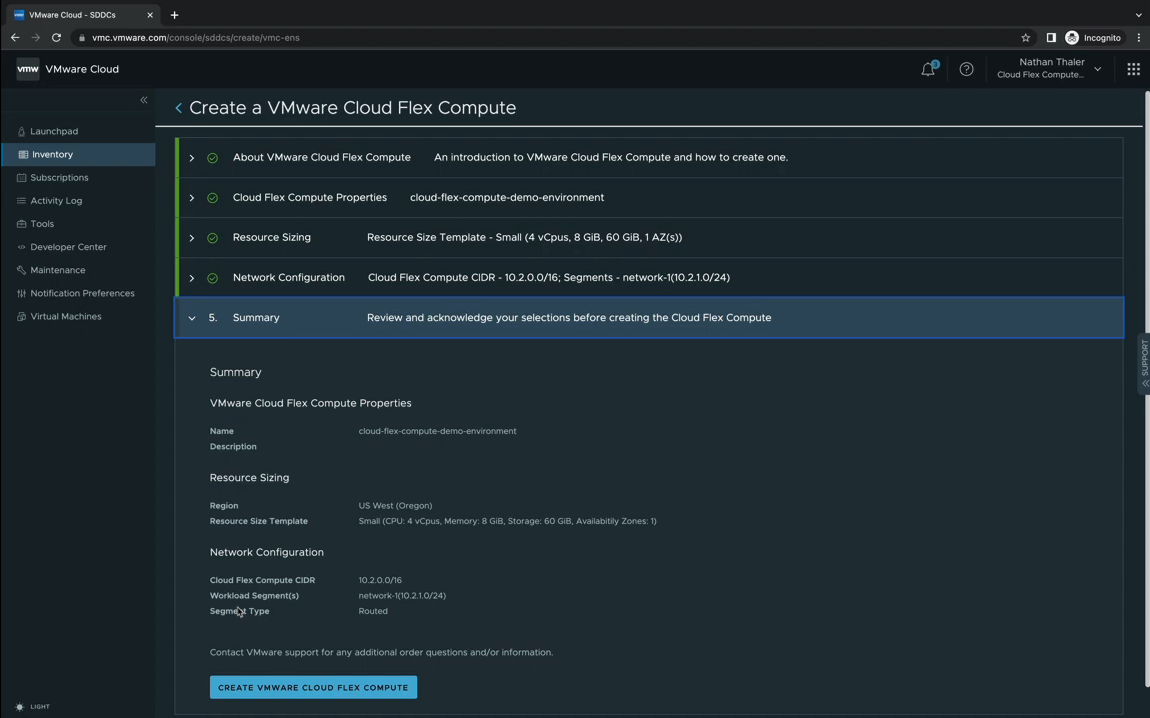This screenshot has height=718, width=1150.
Task: Click the Launchpad rocket icon
Action: 21,131
